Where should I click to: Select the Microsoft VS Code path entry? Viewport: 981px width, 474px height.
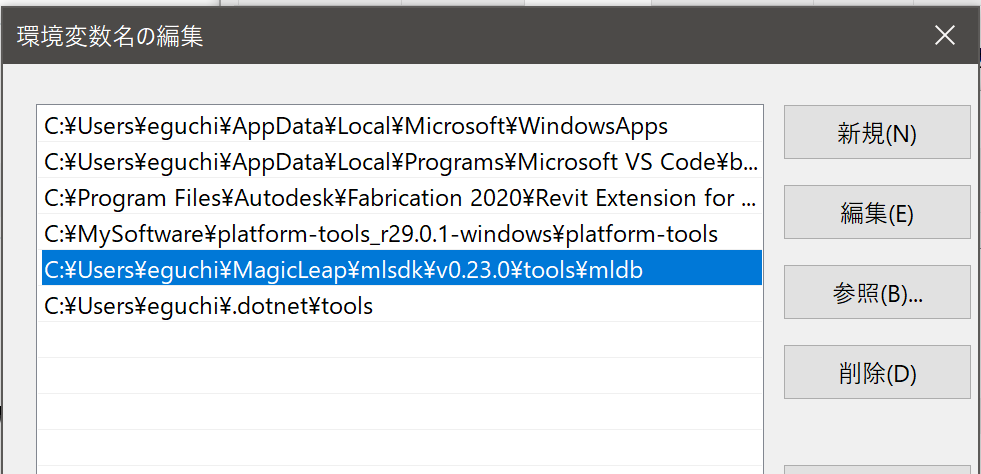[x=402, y=162]
